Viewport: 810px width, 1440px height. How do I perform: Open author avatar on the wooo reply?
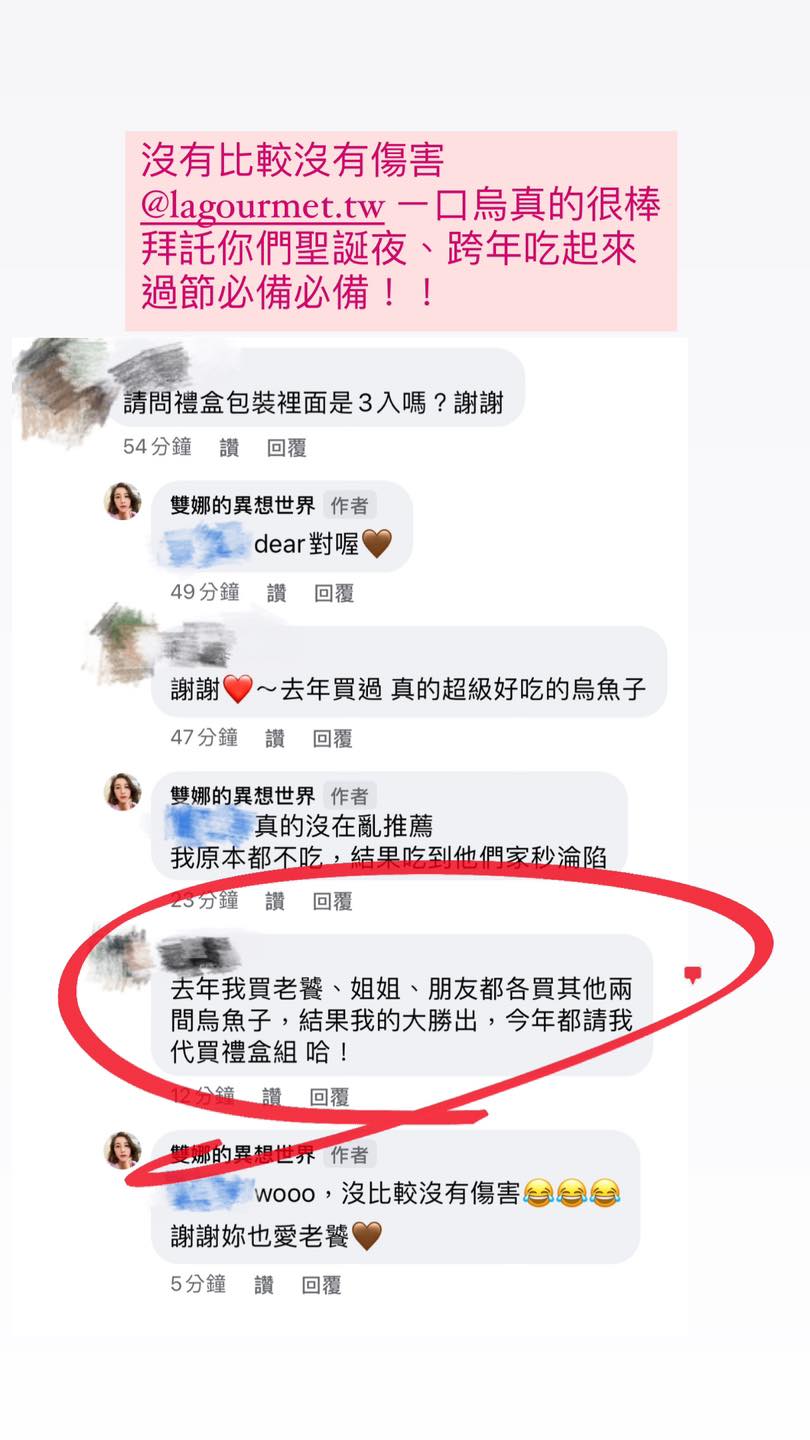coord(123,1151)
